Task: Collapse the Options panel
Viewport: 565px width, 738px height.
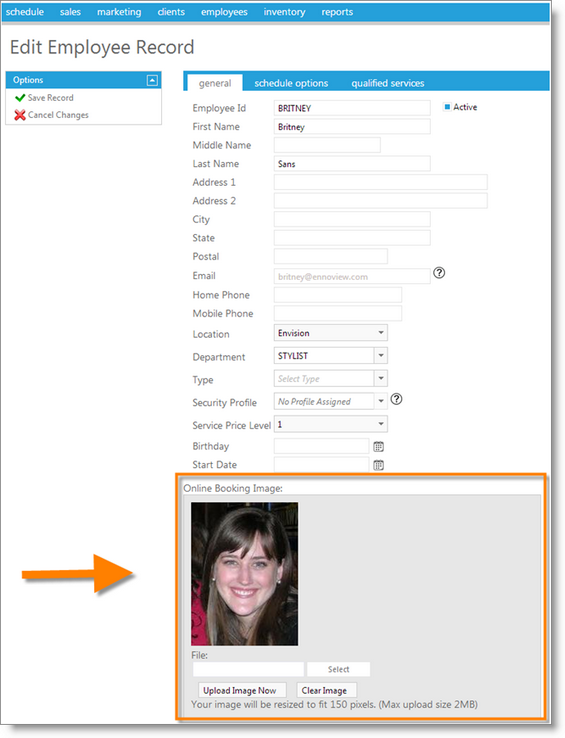Action: (x=152, y=80)
